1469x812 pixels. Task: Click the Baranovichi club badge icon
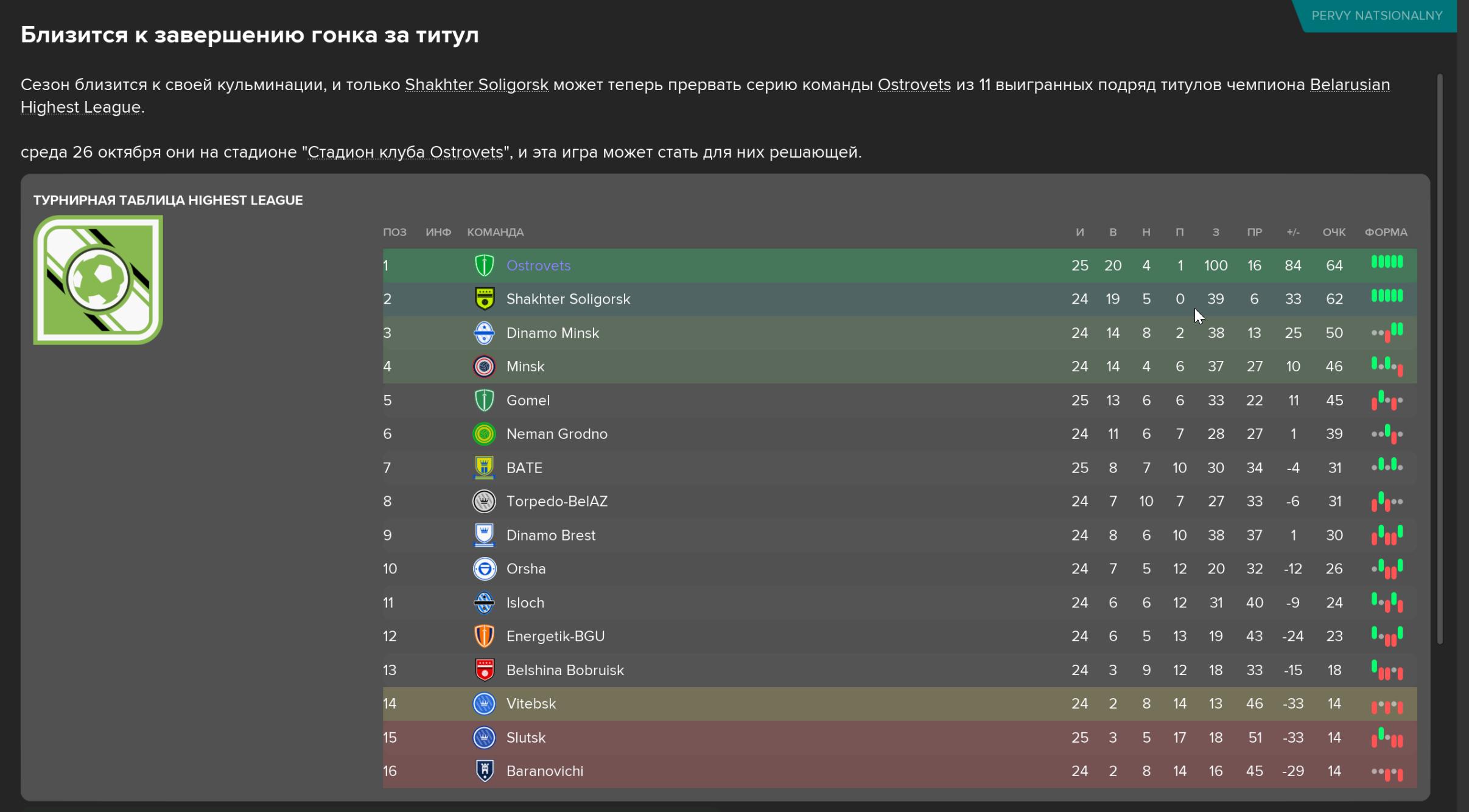click(x=484, y=771)
